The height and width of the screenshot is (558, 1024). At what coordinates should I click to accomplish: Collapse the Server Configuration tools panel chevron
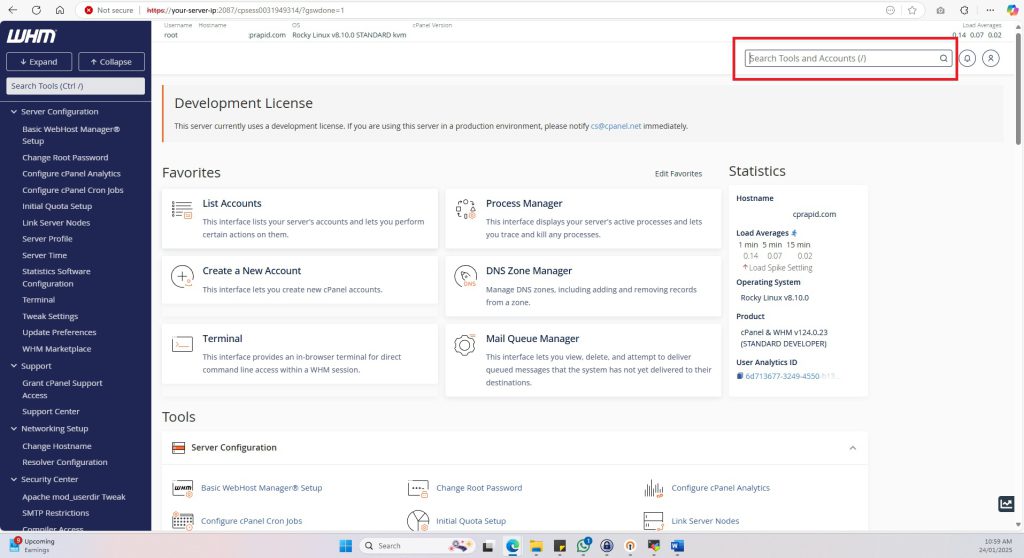coord(852,447)
